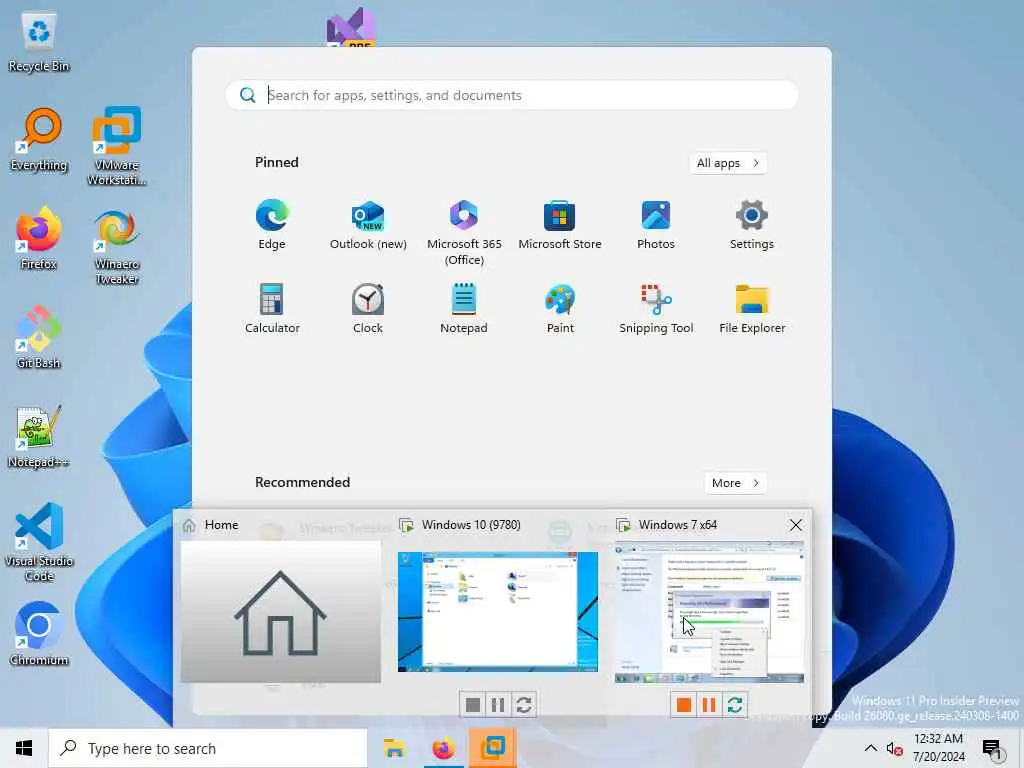The width and height of the screenshot is (1024, 768).
Task: Expand More recommended items
Action: pyautogui.click(x=735, y=483)
